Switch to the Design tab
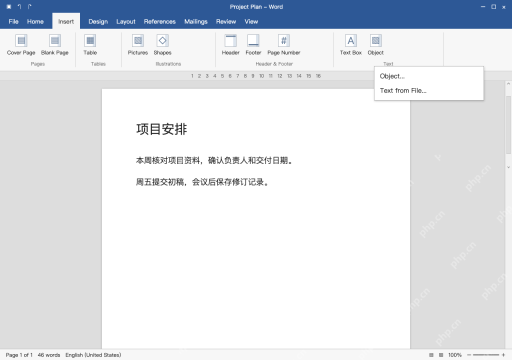The image size is (512, 360). click(x=98, y=22)
